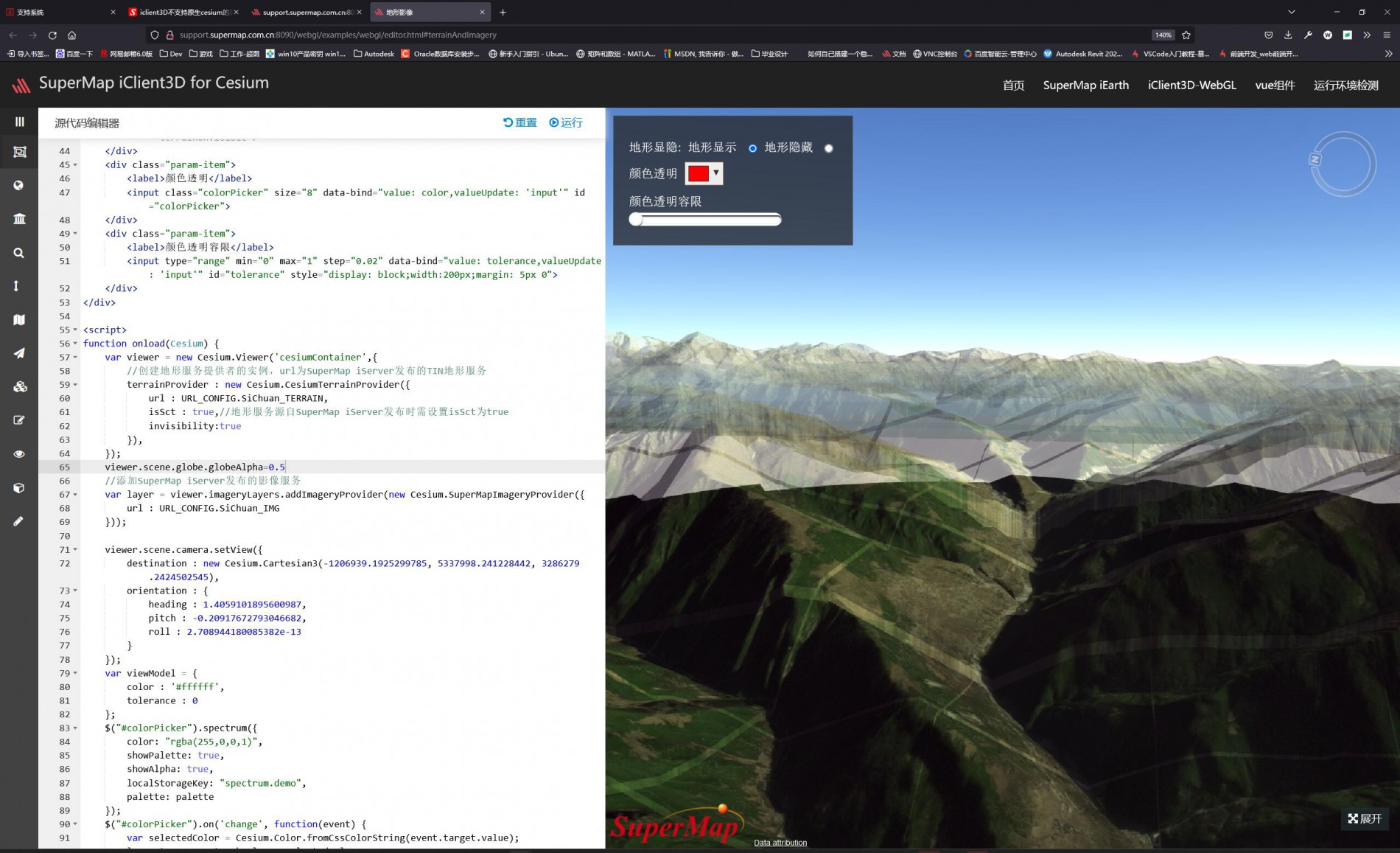
Task: Switch to iclient3D不支持原生cesium tab
Action: pos(183,12)
